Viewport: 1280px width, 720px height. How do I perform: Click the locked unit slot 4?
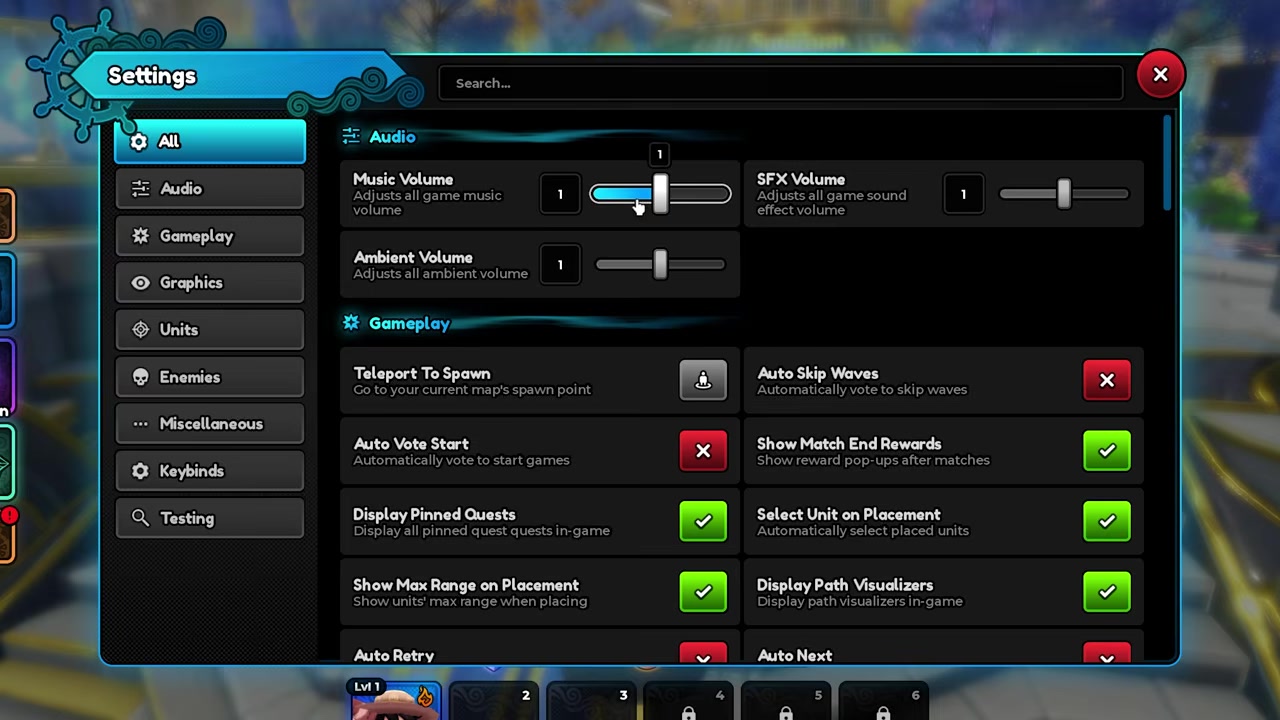tap(689, 701)
